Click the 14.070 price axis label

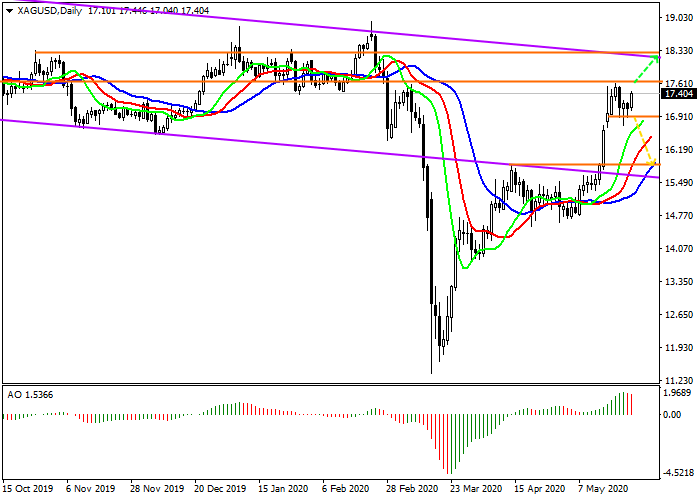679,249
